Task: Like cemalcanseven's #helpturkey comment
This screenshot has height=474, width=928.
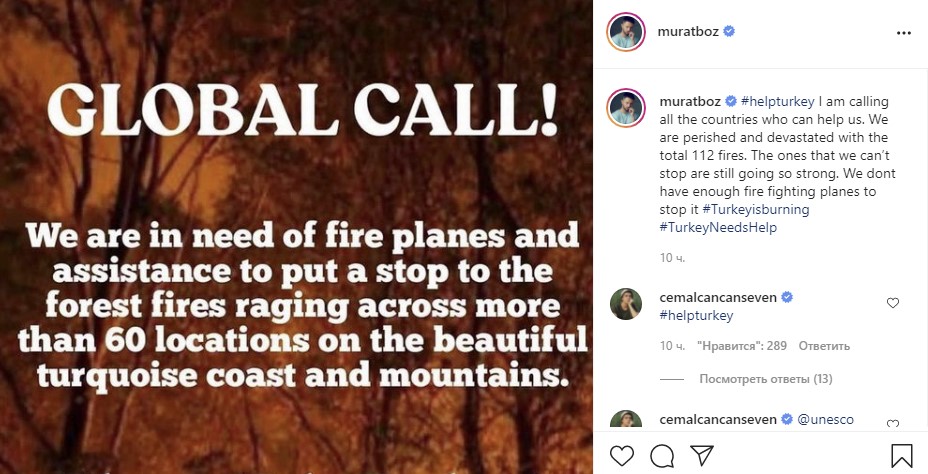Action: (893, 303)
